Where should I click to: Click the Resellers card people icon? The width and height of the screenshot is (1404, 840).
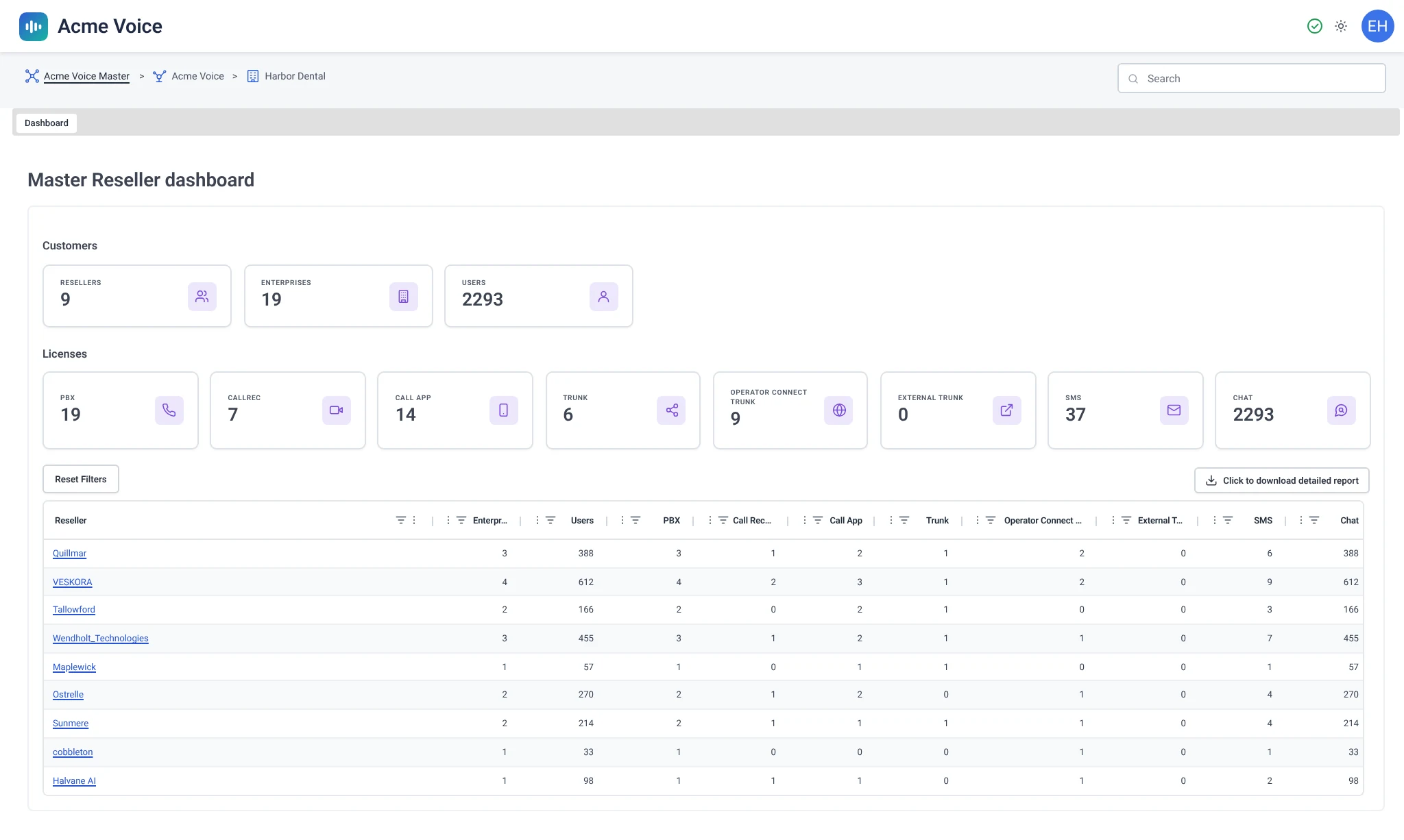(202, 297)
